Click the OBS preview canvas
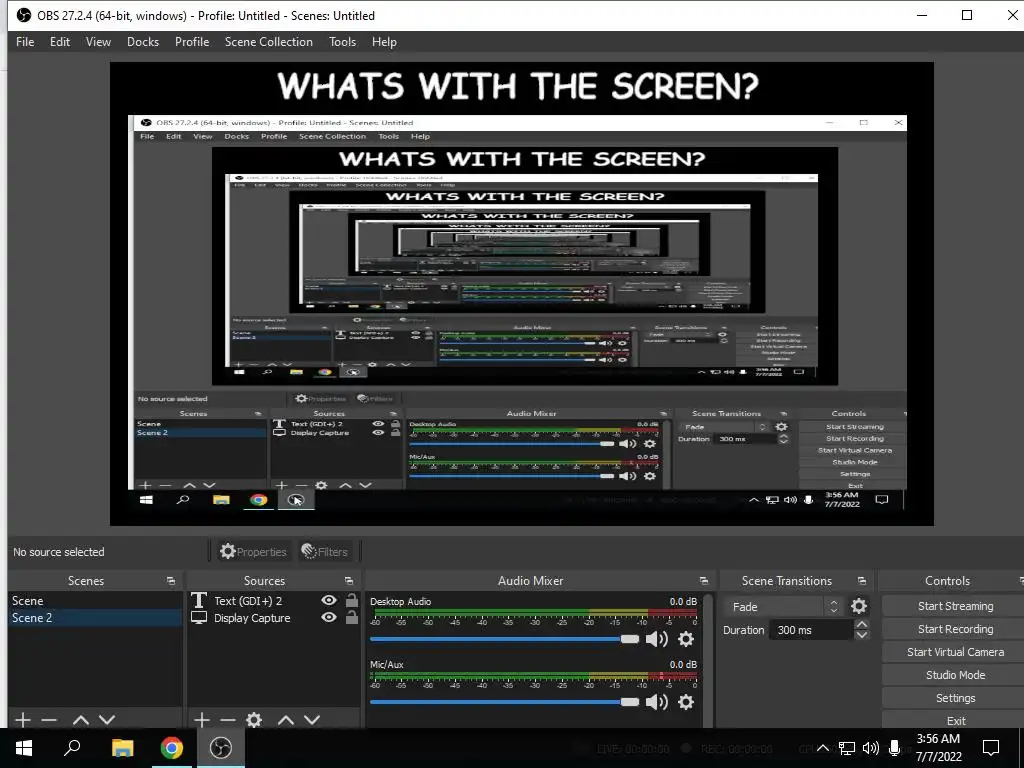Screen dimensions: 1024x768 [x=522, y=294]
